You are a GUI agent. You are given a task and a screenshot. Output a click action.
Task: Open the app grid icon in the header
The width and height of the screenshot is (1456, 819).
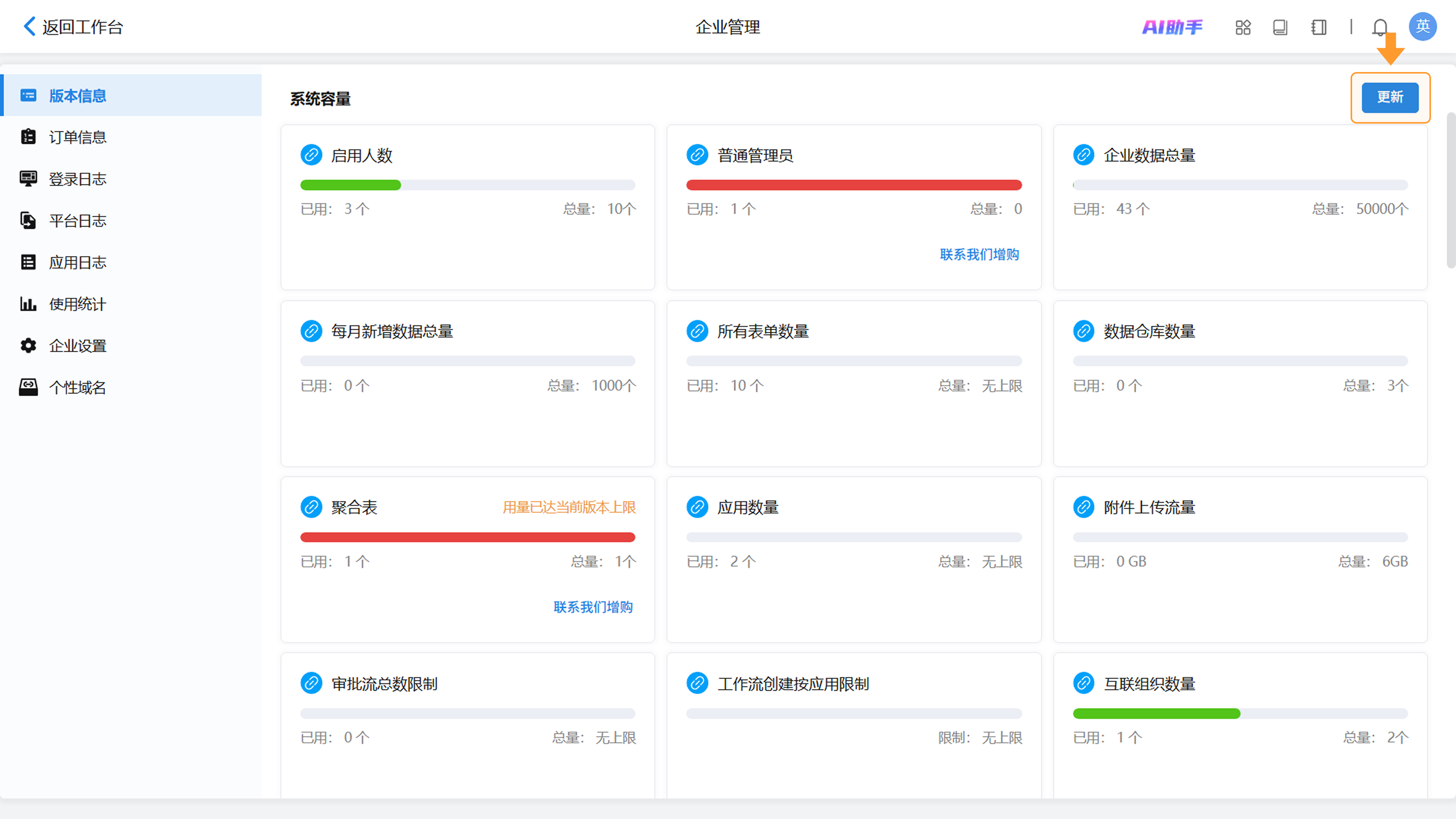(1243, 27)
